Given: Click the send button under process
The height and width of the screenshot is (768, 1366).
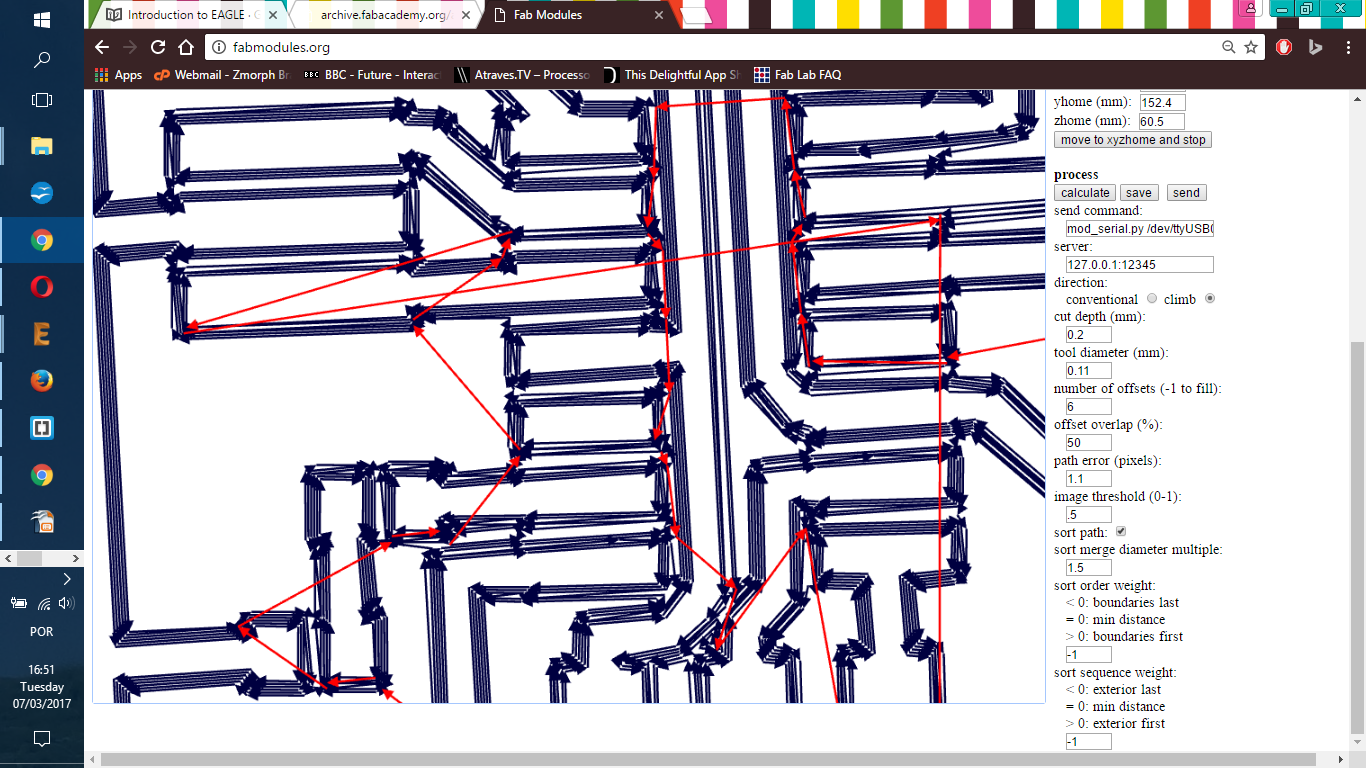Looking at the screenshot, I should 1185,193.
